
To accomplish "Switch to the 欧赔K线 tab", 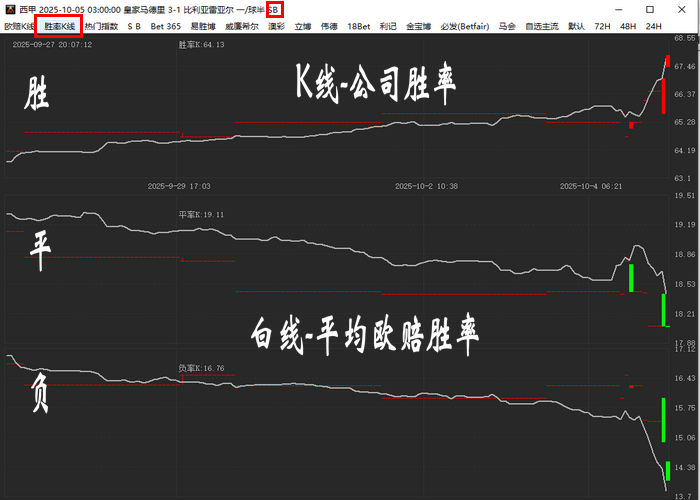I will [x=19, y=25].
